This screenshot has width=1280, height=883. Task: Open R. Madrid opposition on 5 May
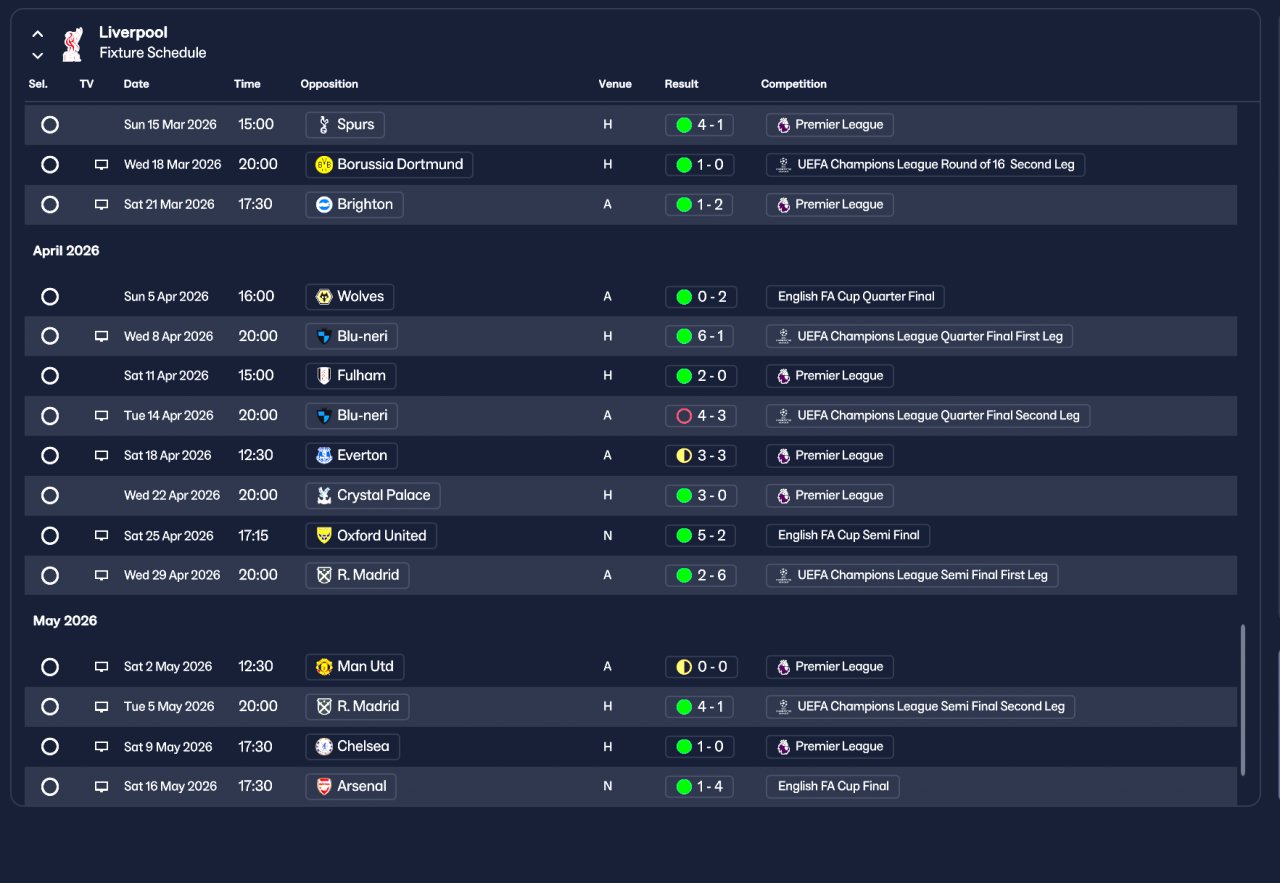click(357, 707)
